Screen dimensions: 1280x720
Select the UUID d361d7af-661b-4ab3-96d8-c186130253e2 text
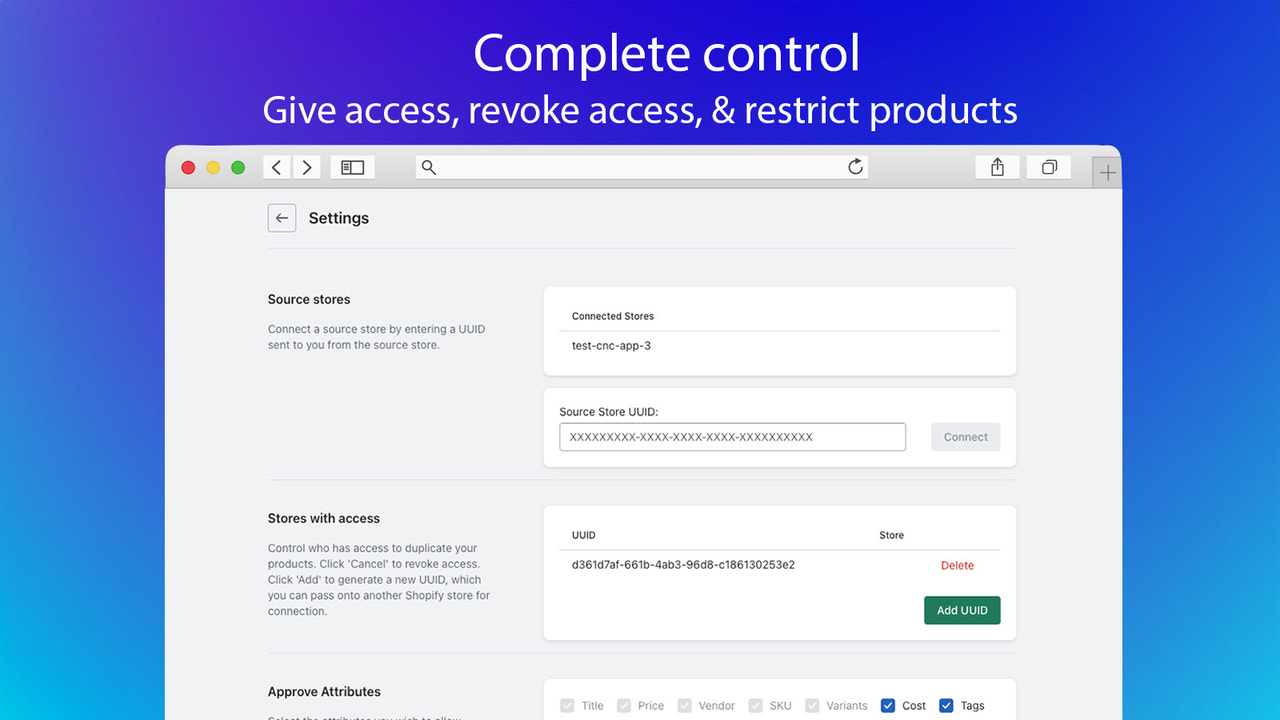coord(683,565)
